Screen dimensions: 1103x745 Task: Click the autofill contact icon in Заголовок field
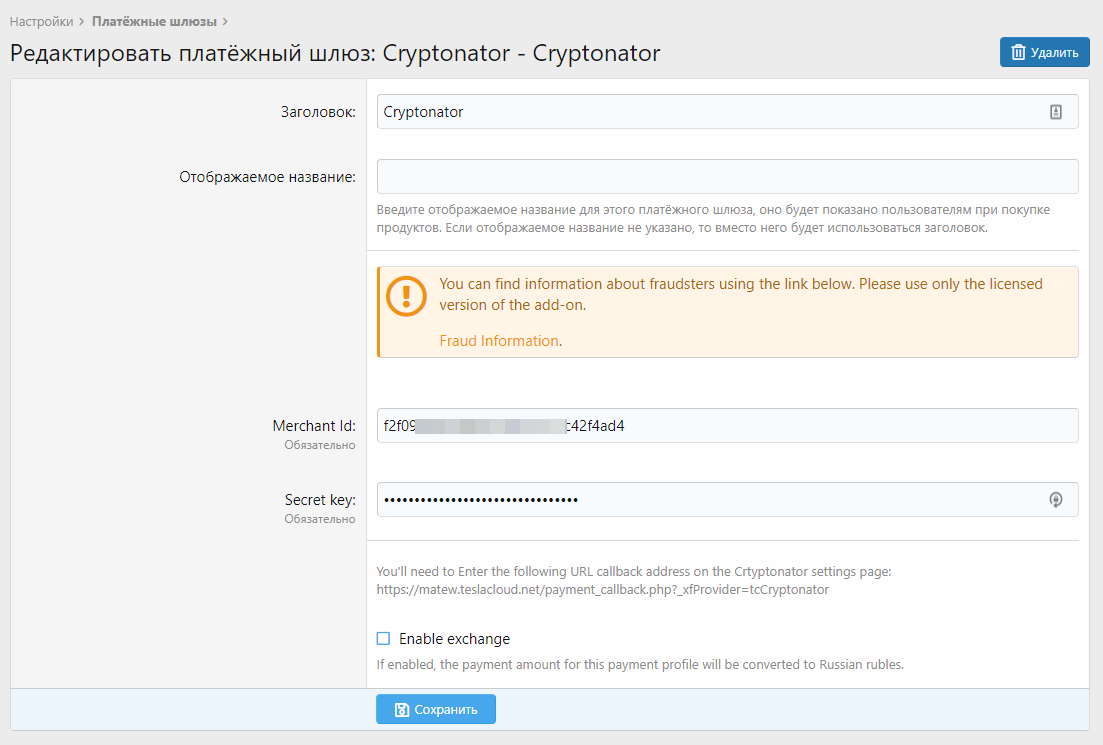pos(1055,112)
